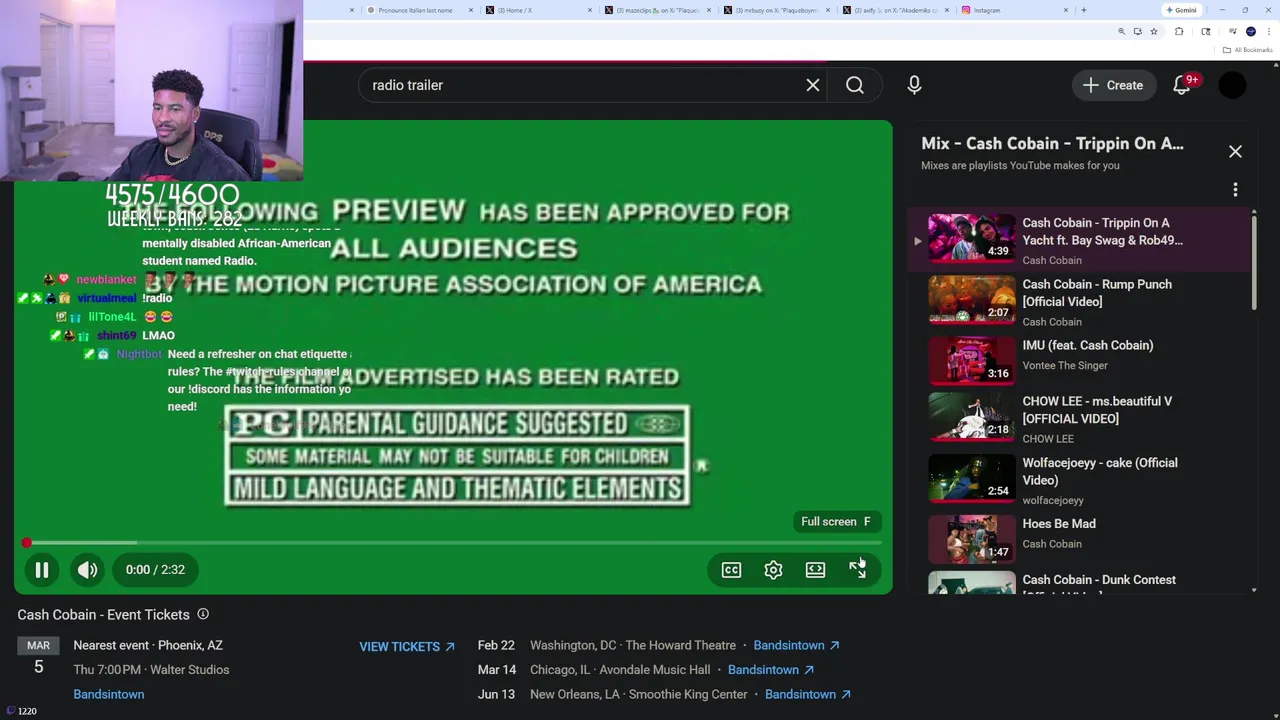This screenshot has height=720, width=1280.
Task: Close the Instagram tab
Action: coord(1066,10)
